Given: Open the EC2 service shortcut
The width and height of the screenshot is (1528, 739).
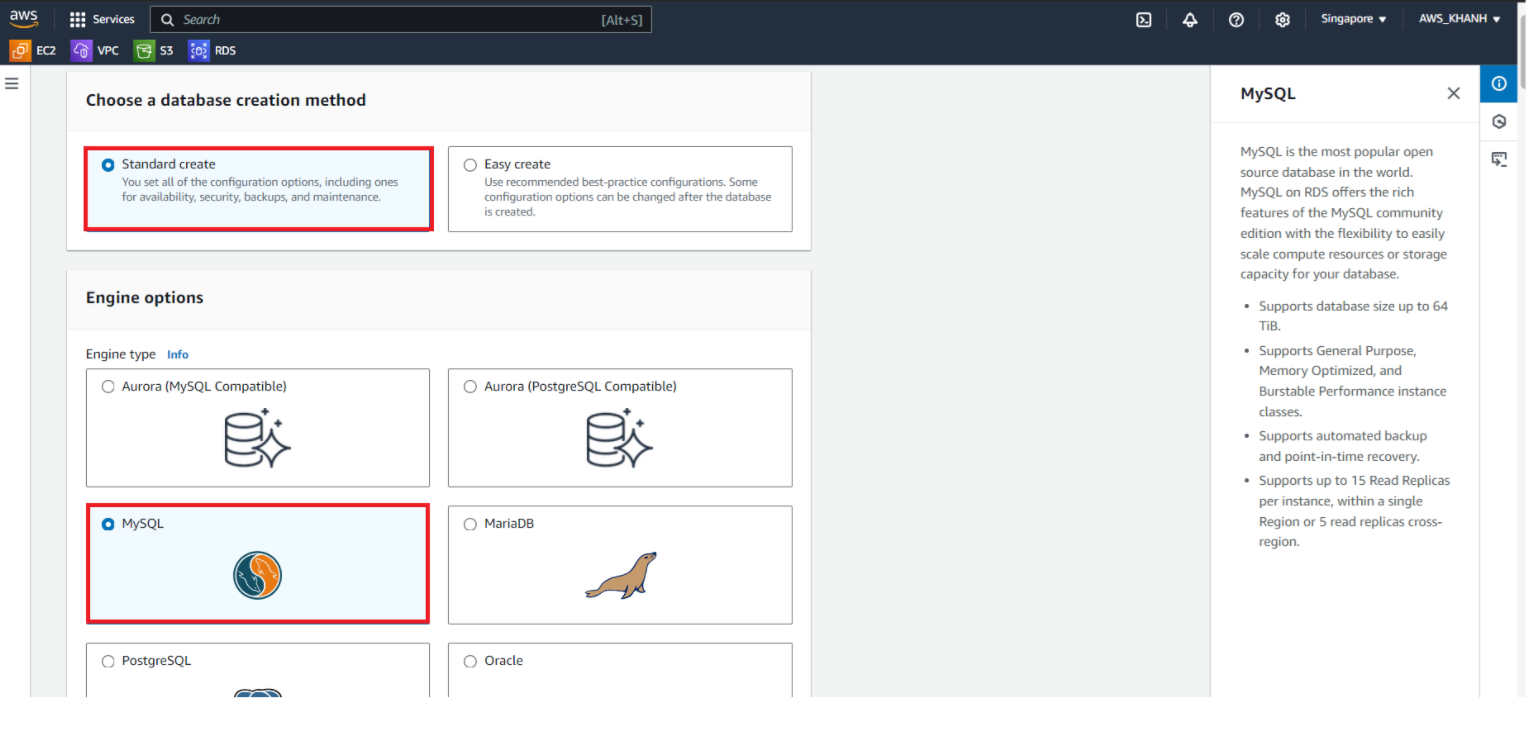Looking at the screenshot, I should click(x=33, y=50).
